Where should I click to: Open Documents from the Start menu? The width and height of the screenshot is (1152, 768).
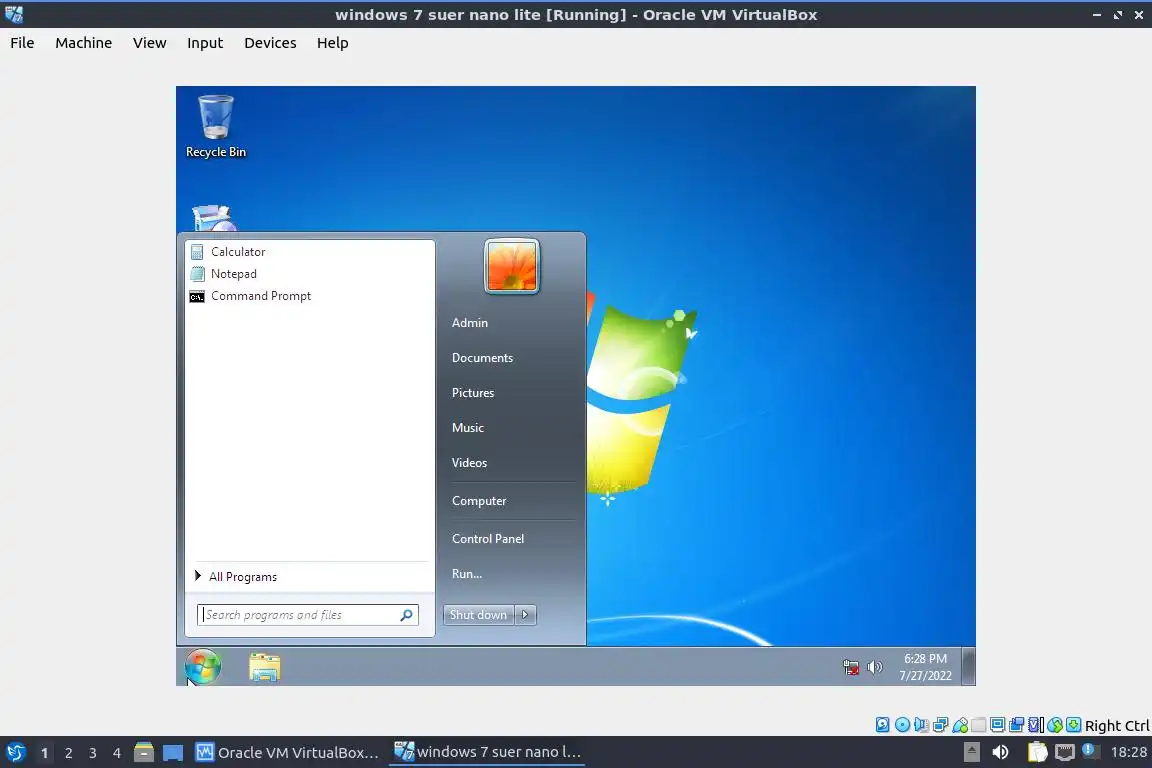(483, 358)
